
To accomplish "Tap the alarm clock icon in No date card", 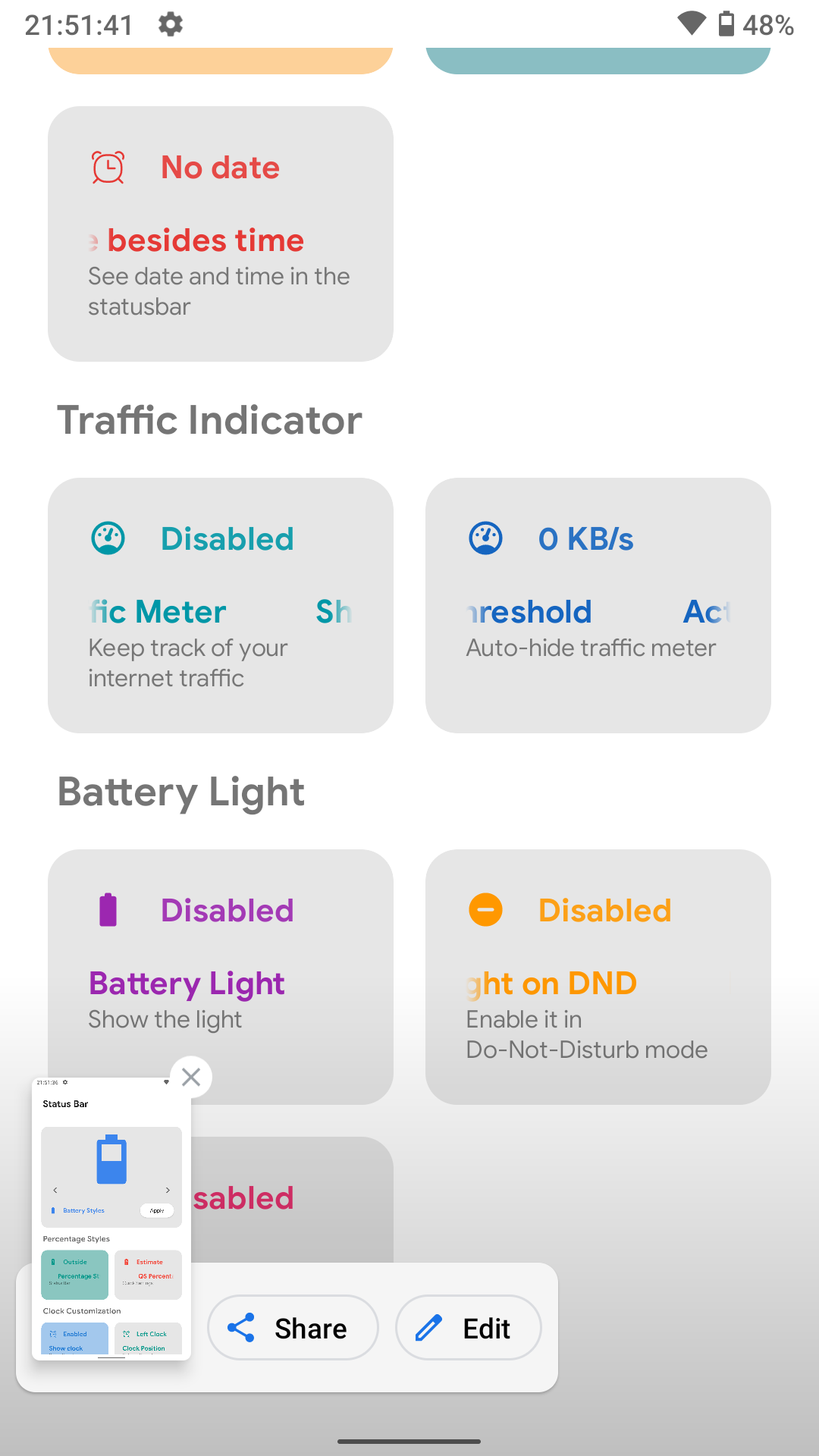I will click(108, 168).
